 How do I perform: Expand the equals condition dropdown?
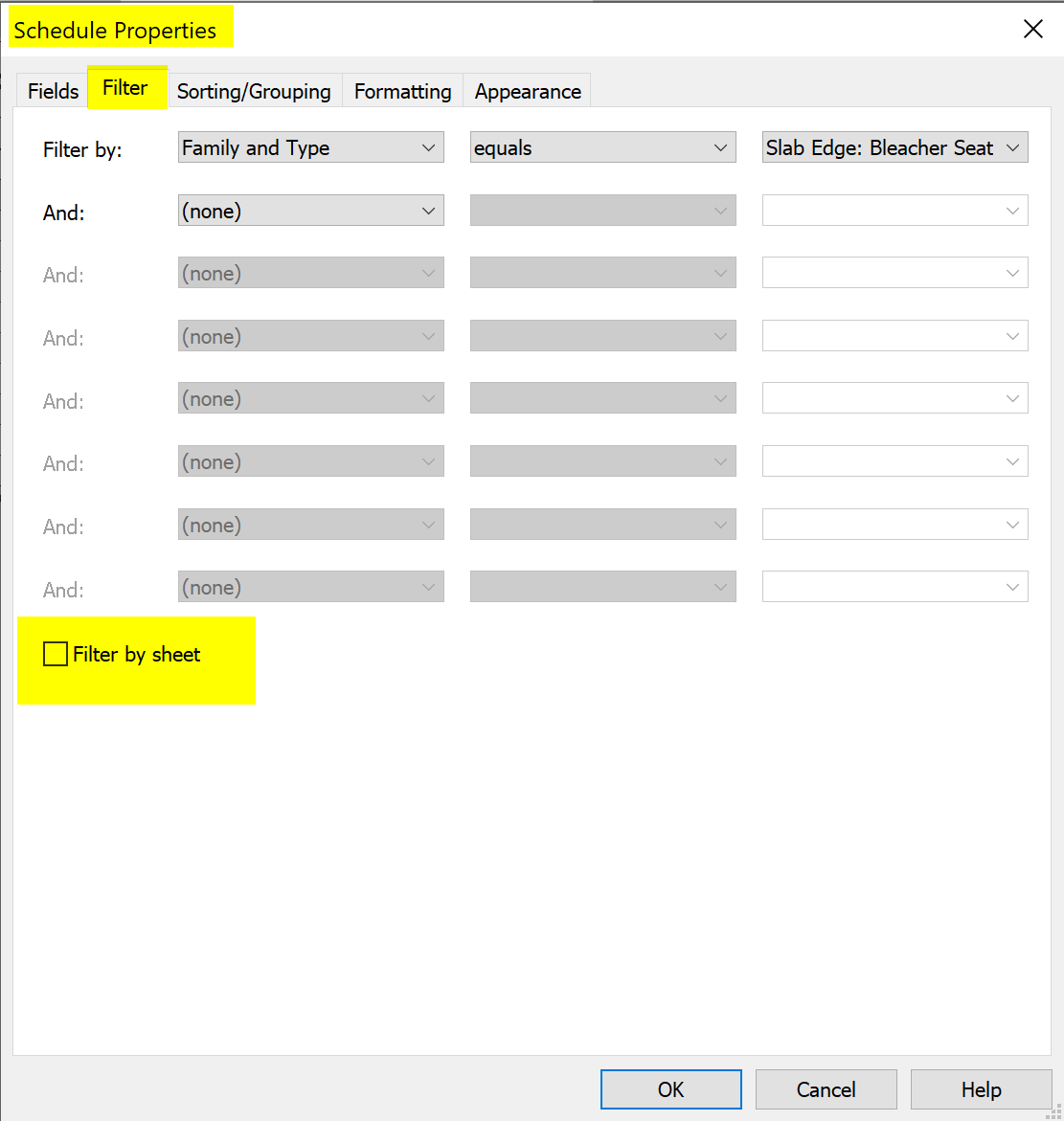click(x=601, y=147)
